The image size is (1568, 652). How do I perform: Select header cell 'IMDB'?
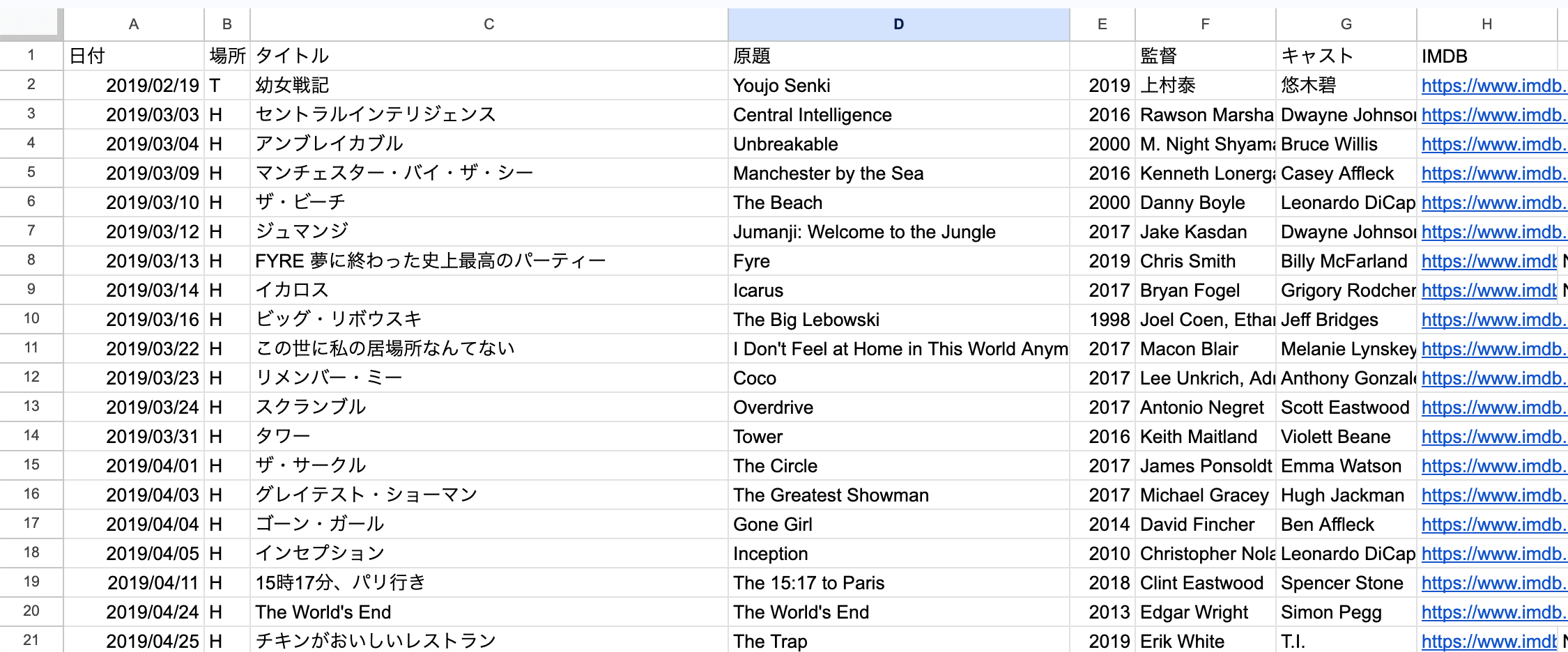tap(1486, 56)
